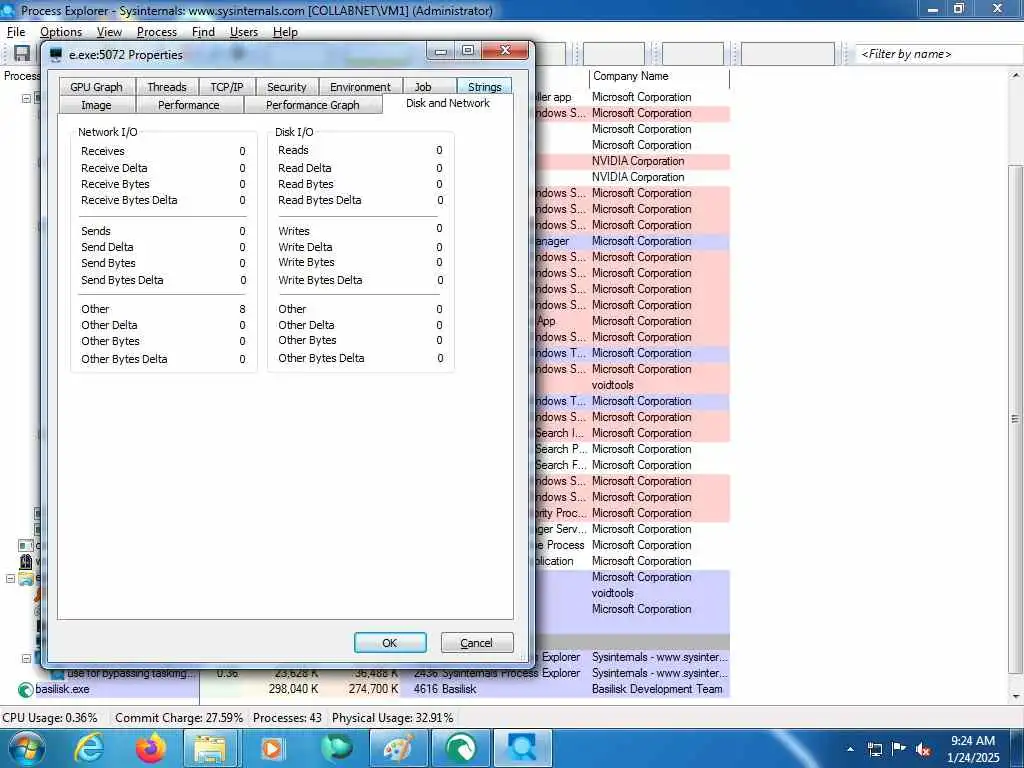Switch to the Threads tab

tap(167, 87)
